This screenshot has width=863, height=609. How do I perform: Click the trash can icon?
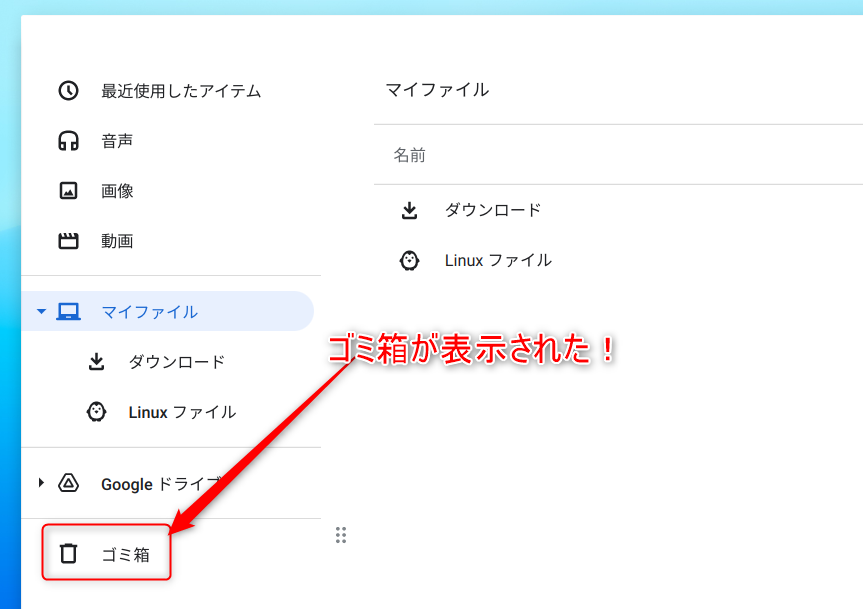coord(68,553)
